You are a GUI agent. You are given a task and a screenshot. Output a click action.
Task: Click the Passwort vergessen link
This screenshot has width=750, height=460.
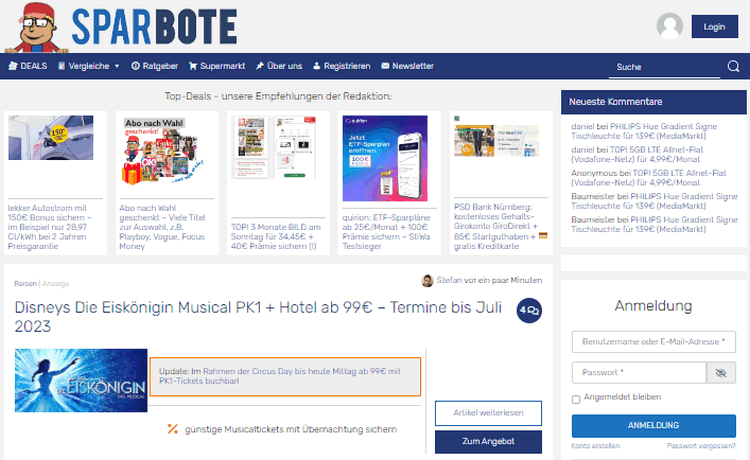(701, 446)
